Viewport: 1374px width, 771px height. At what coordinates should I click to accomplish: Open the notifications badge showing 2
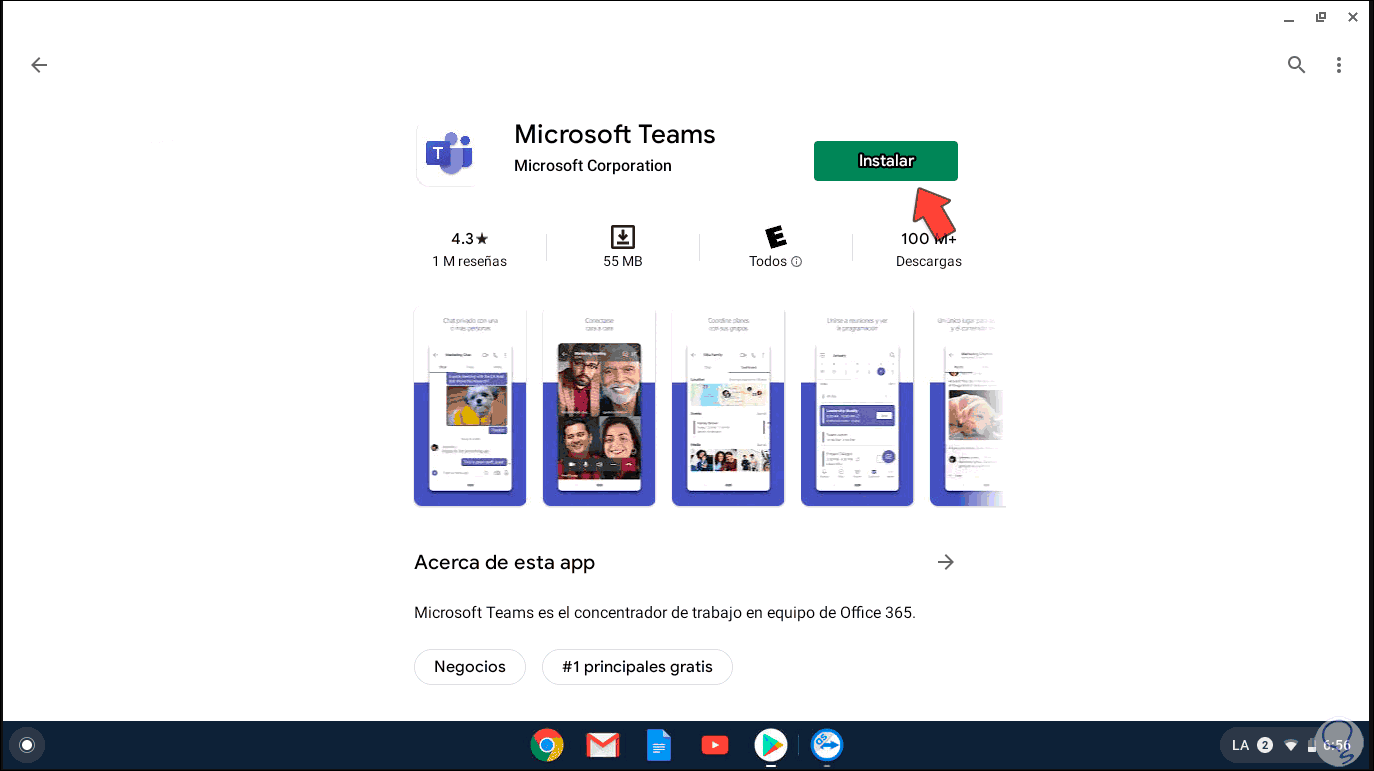[1265, 745]
